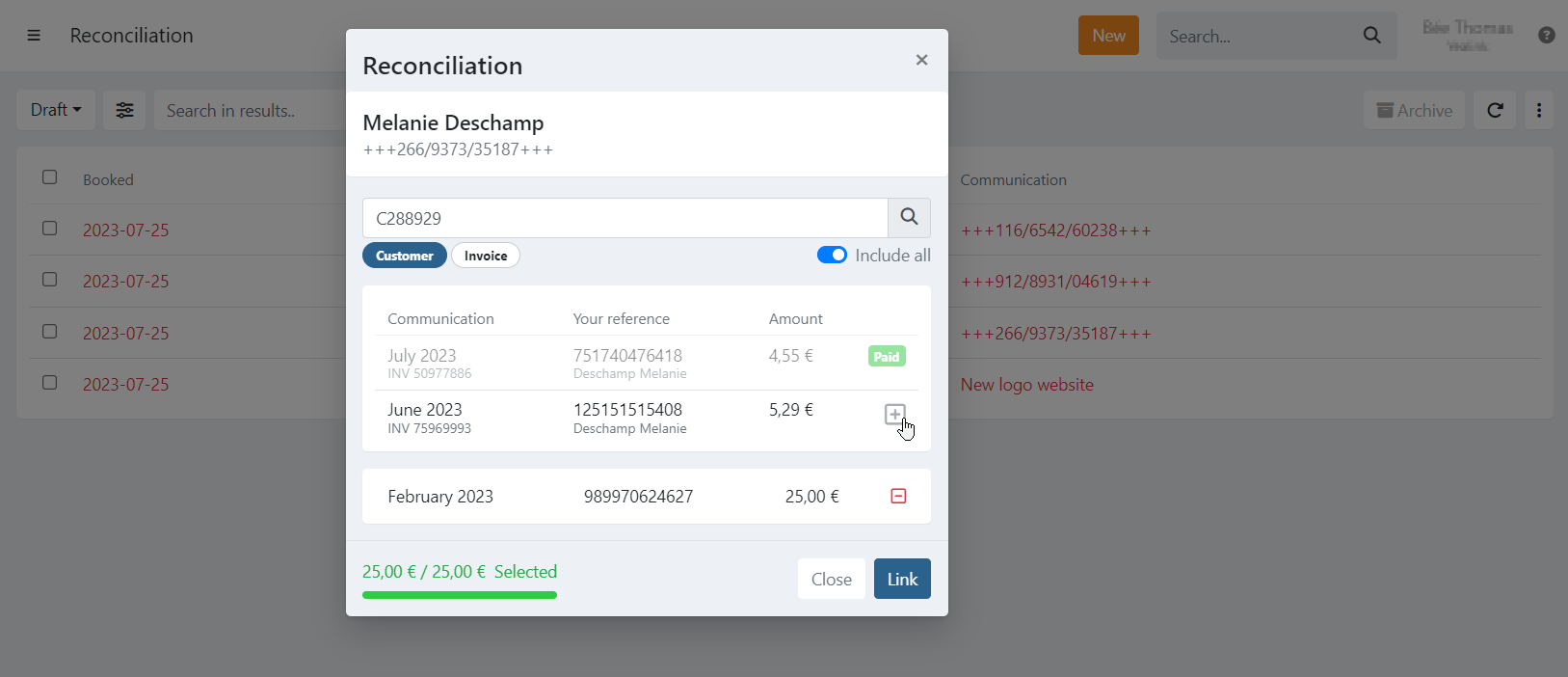
Task: Click the top bar search magnifier
Action: point(1371,36)
